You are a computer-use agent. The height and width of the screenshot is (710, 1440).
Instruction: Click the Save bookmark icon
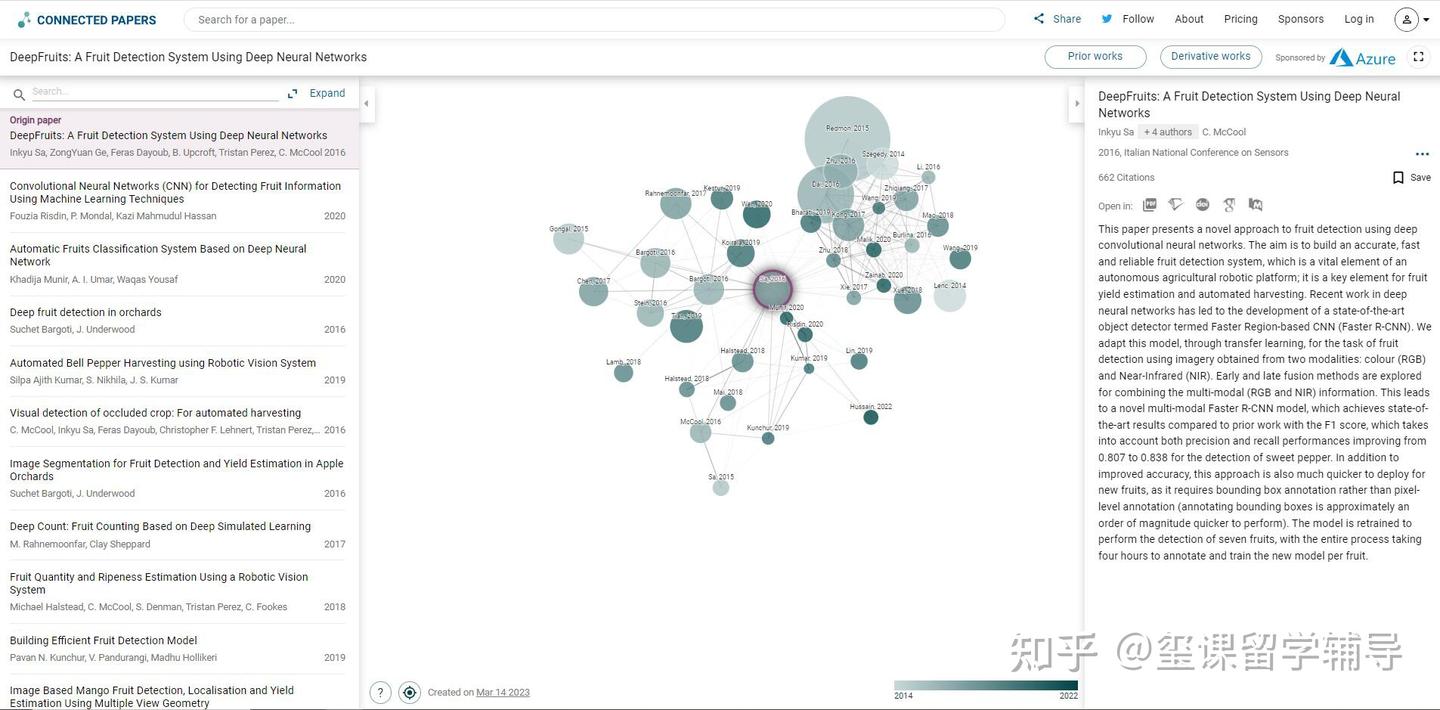1398,177
